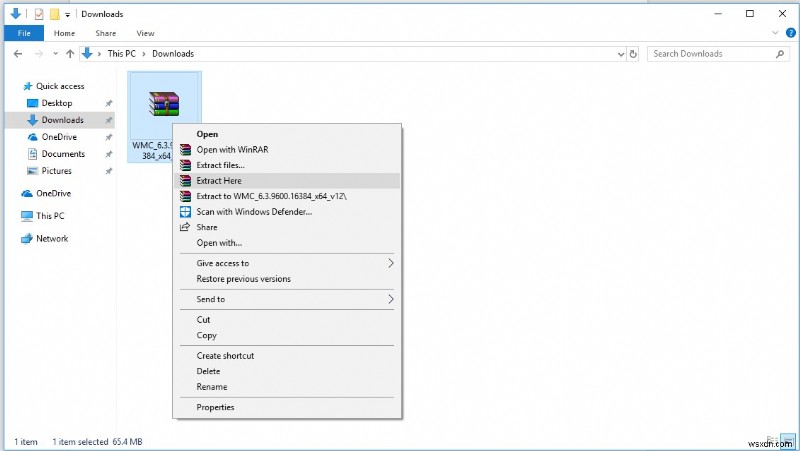Click the Back navigation arrow

(18, 54)
